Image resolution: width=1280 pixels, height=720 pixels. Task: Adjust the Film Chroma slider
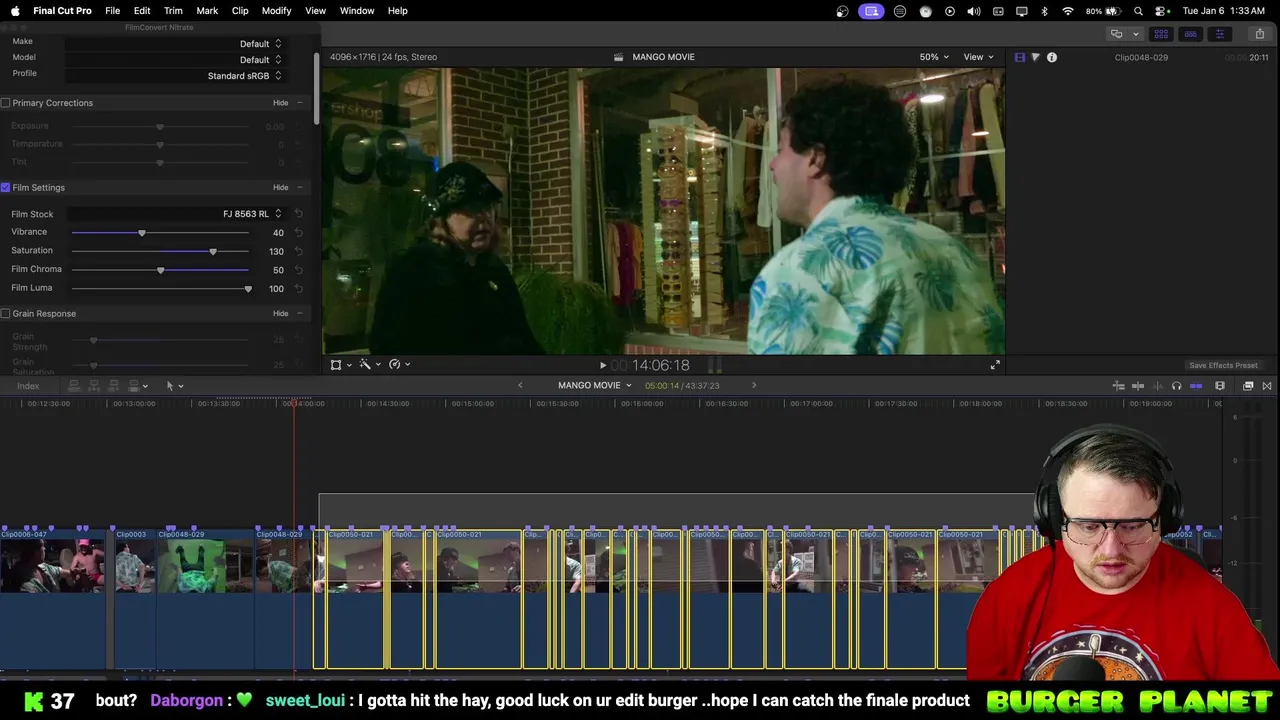(x=160, y=270)
